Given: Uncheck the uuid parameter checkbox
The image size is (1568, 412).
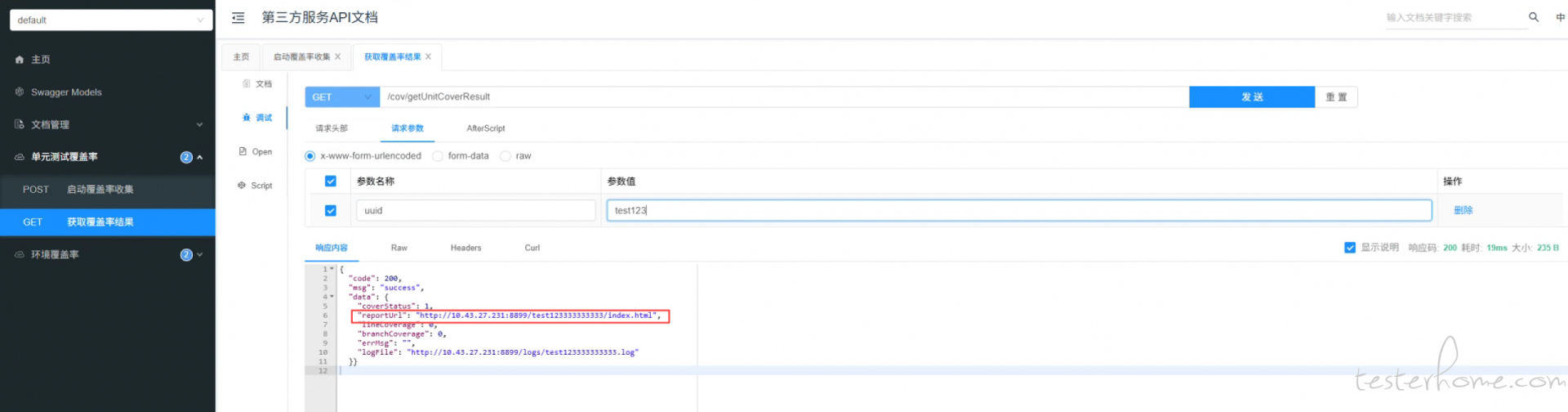Looking at the screenshot, I should pyautogui.click(x=331, y=211).
